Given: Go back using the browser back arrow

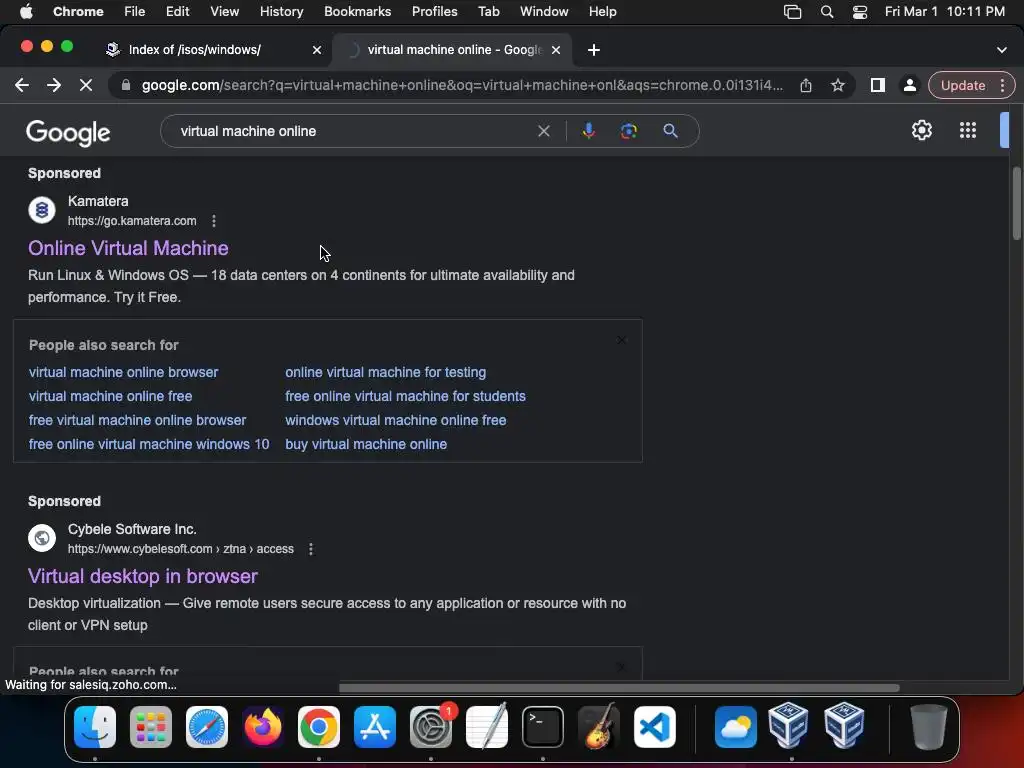Looking at the screenshot, I should click(22, 85).
